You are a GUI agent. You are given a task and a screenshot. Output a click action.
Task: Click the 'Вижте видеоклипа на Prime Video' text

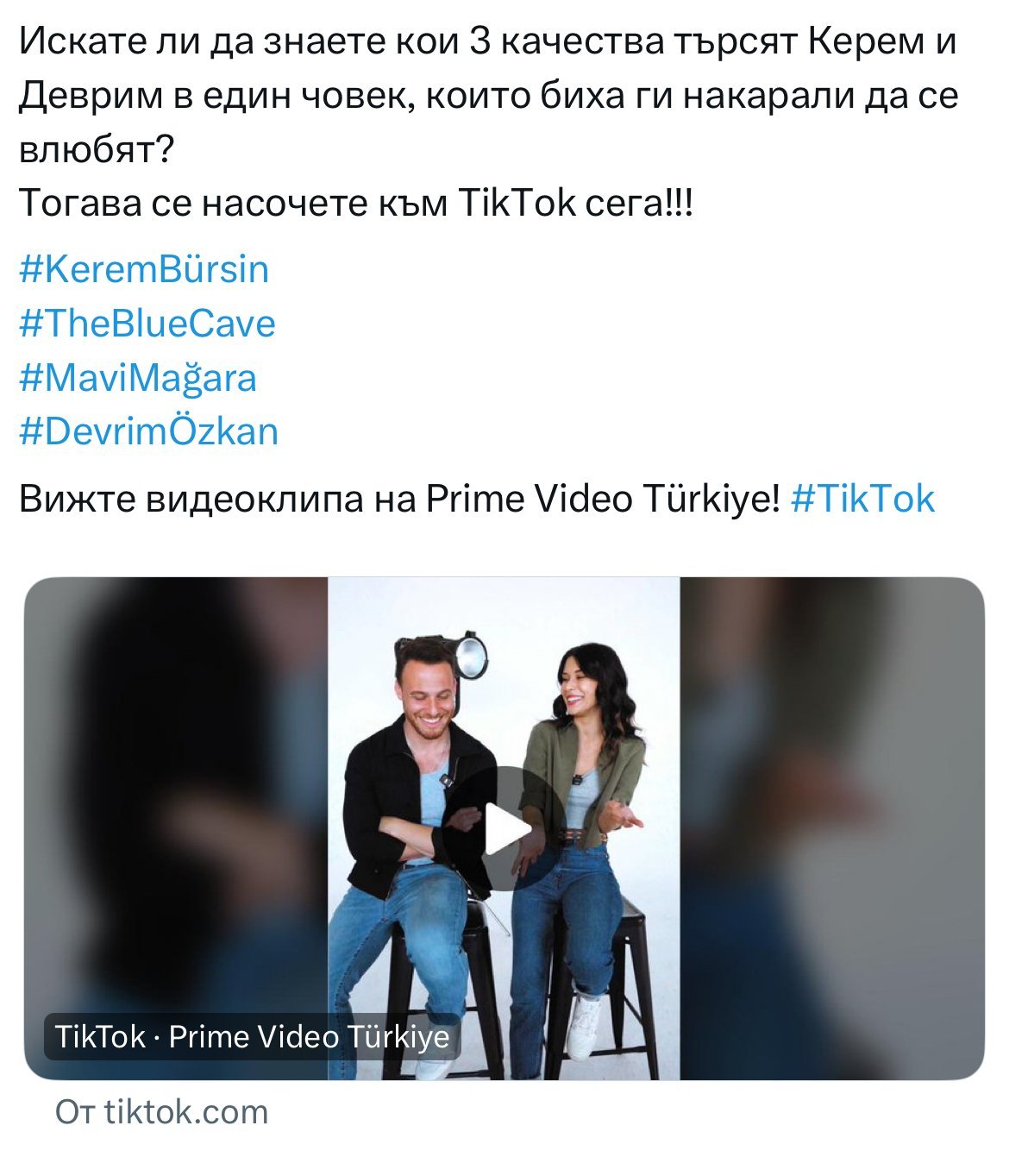coord(400,499)
